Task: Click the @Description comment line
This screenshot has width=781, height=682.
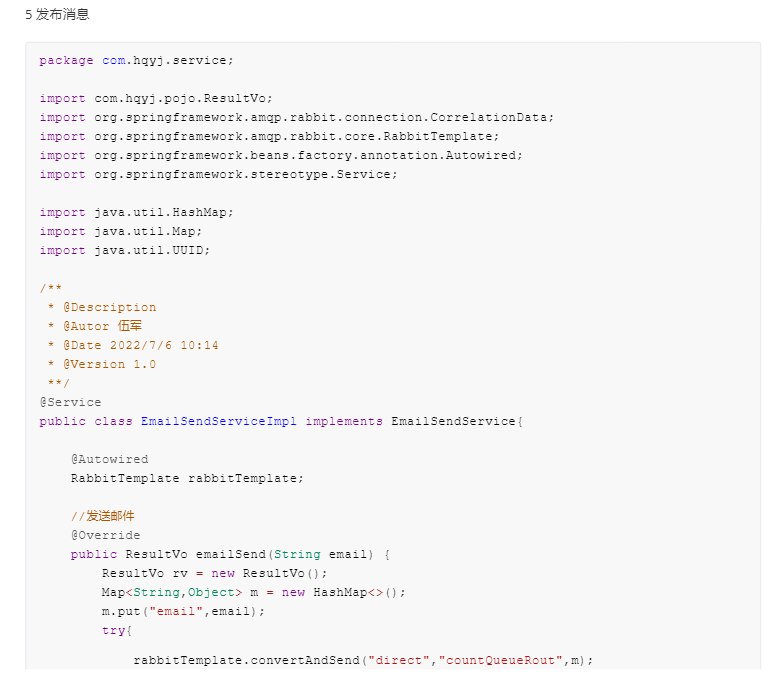Action: (x=102, y=307)
